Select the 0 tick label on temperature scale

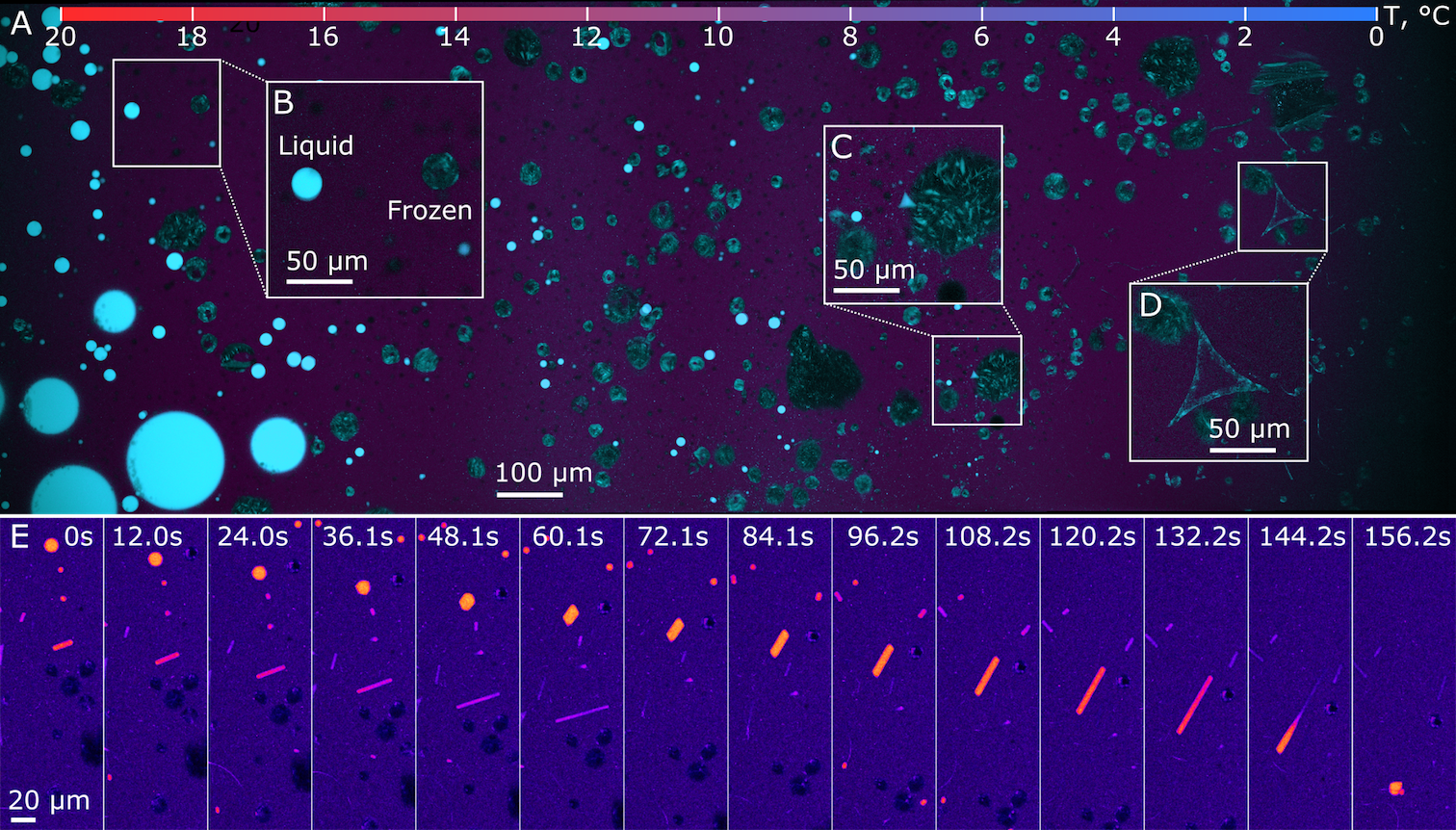[1377, 37]
